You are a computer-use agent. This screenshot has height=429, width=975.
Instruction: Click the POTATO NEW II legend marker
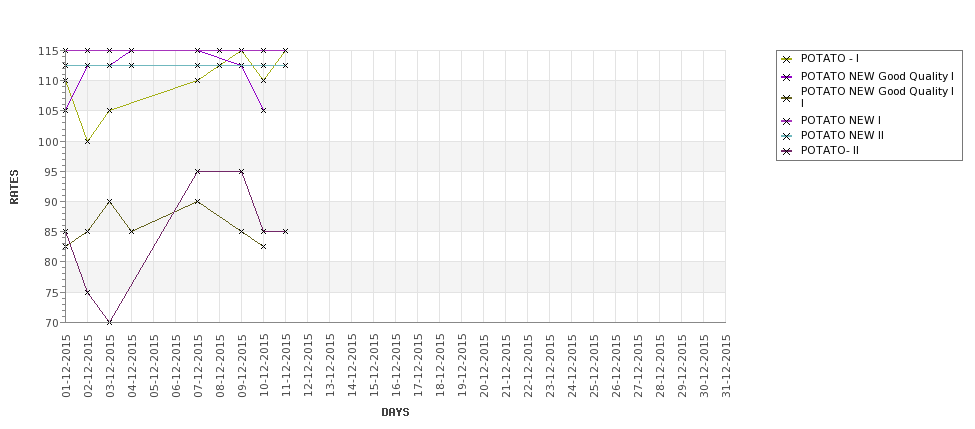pos(787,136)
